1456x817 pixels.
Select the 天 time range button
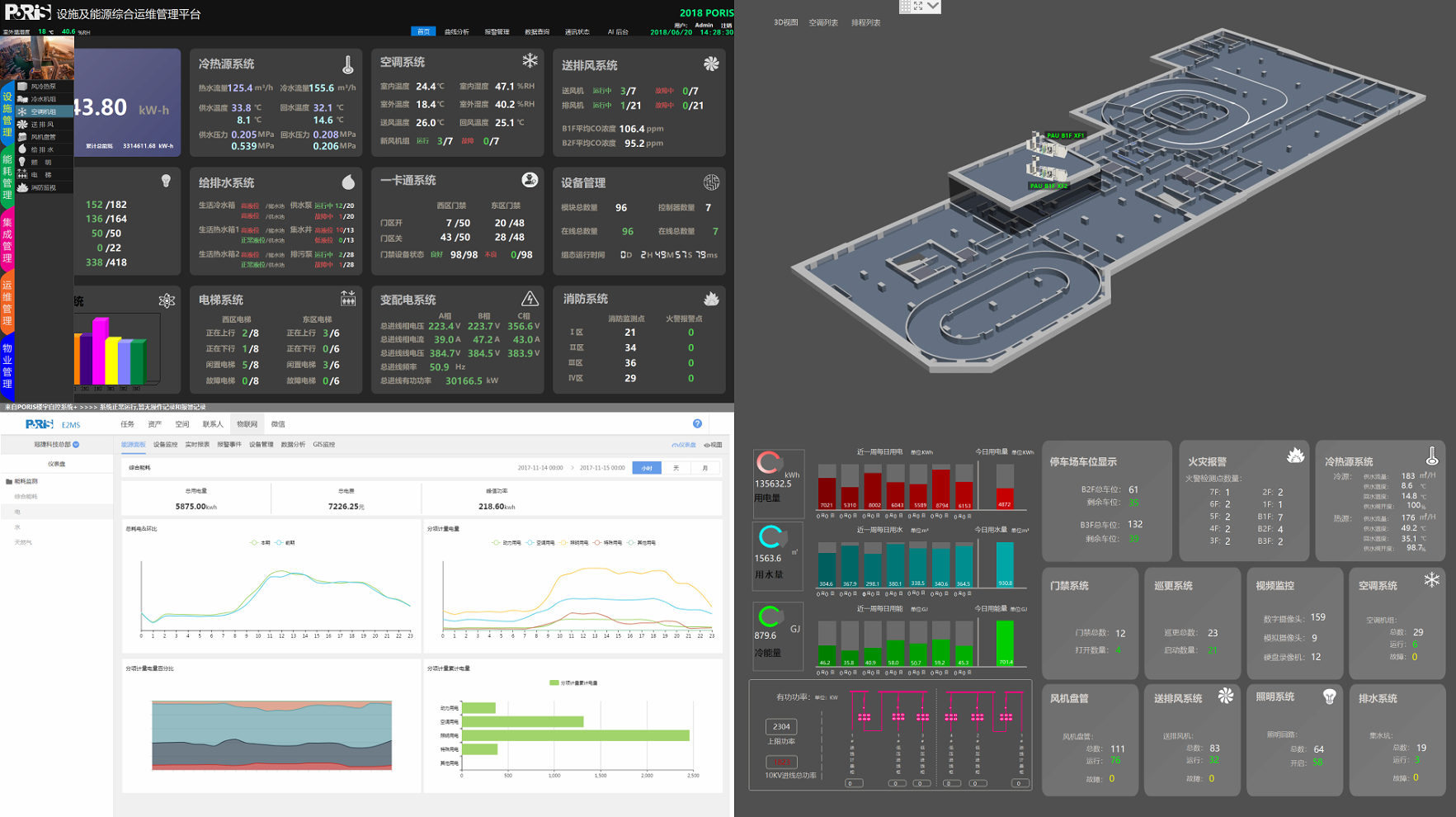pos(676,468)
